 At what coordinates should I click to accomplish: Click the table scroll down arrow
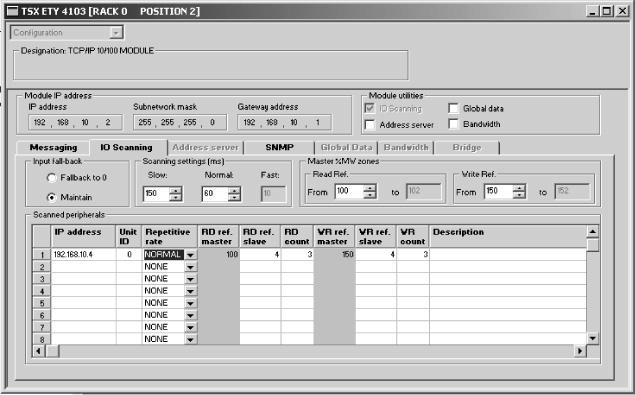point(592,338)
